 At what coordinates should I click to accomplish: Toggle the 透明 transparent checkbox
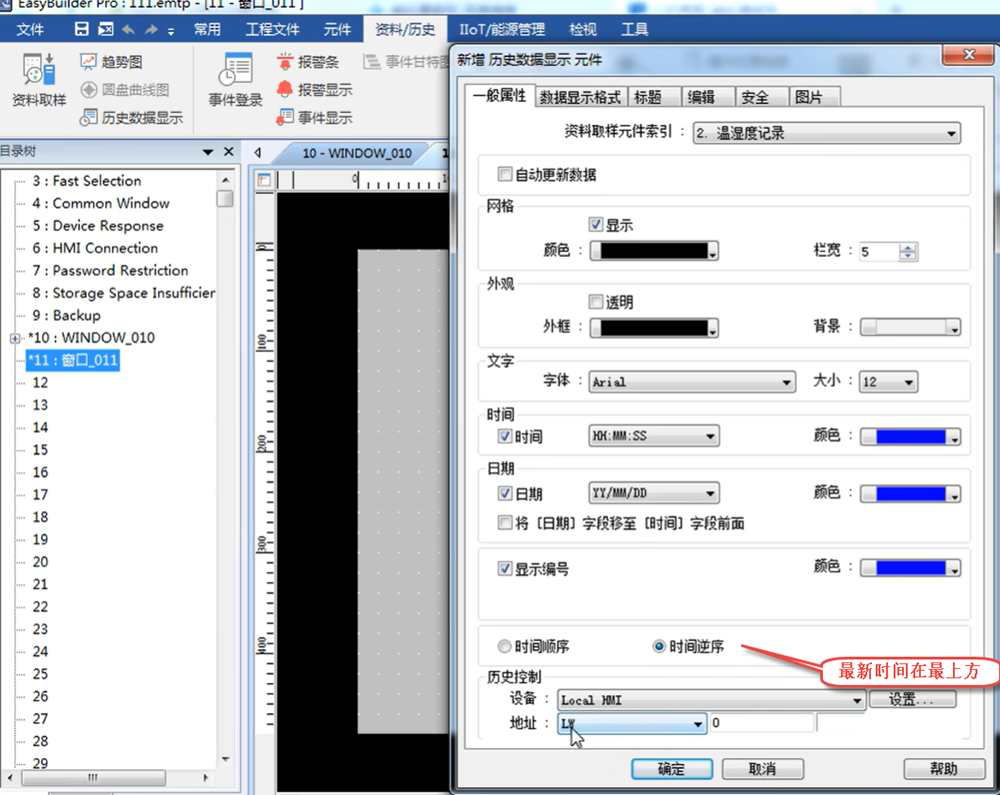tap(597, 302)
